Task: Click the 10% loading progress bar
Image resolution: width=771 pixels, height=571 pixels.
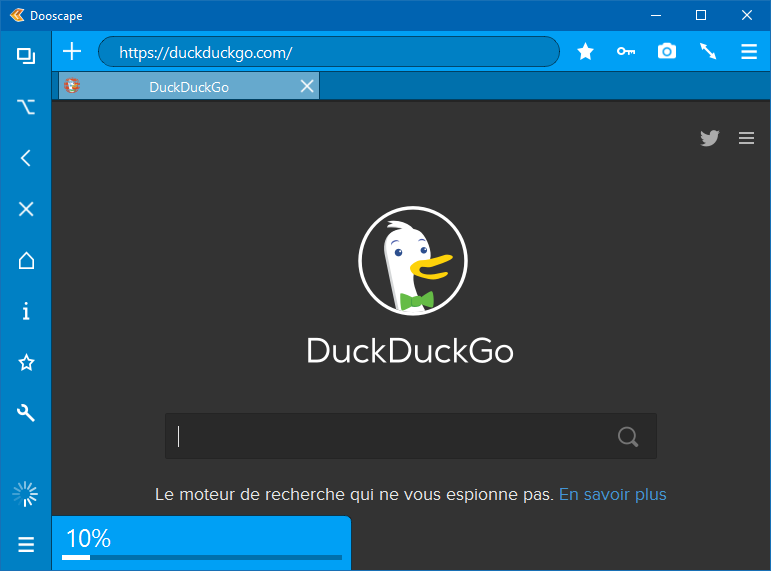Action: (x=201, y=556)
